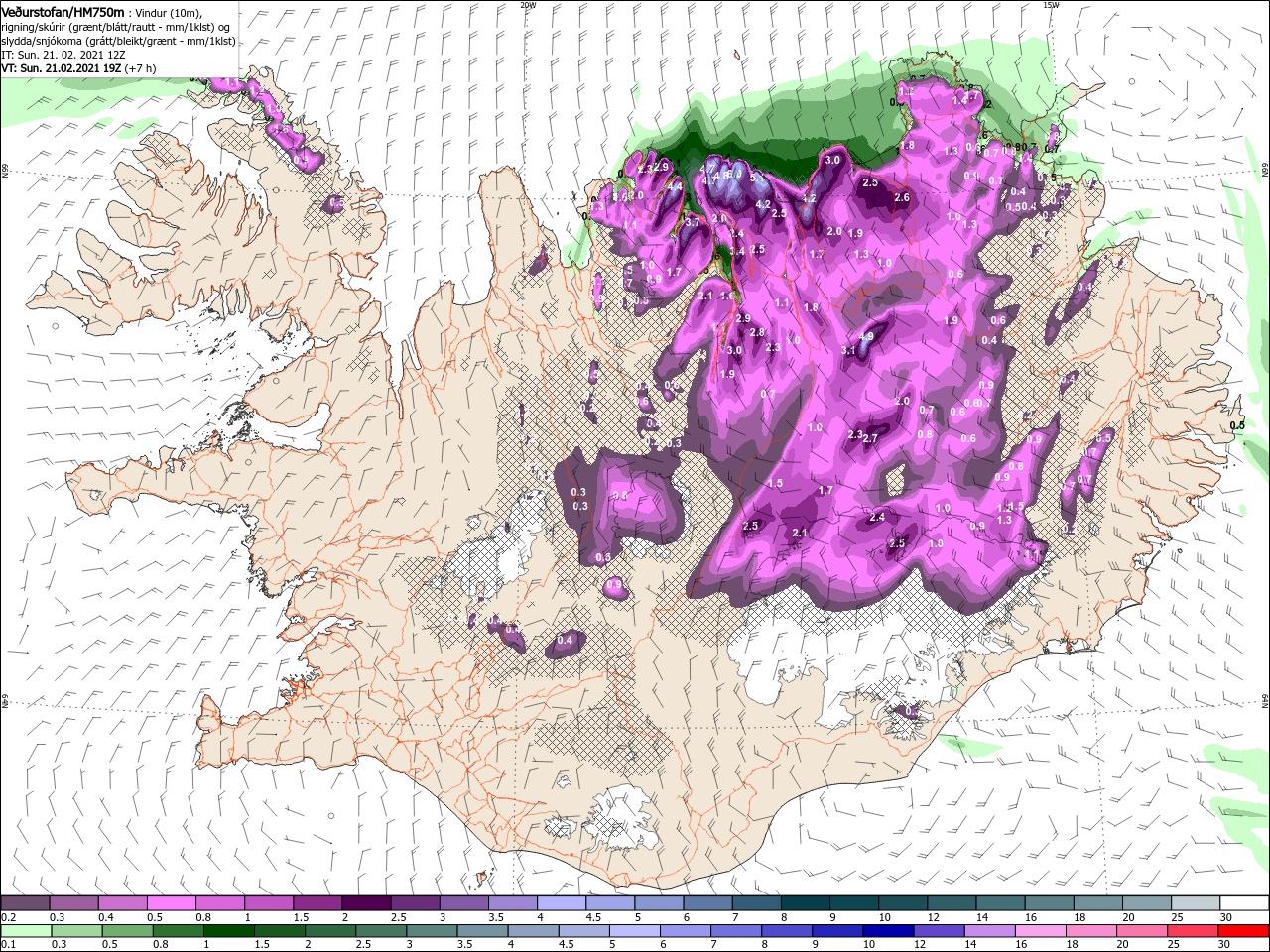Click the rain legend swatch starting at 6
The height and width of the screenshot is (952, 1270).
tap(685, 931)
